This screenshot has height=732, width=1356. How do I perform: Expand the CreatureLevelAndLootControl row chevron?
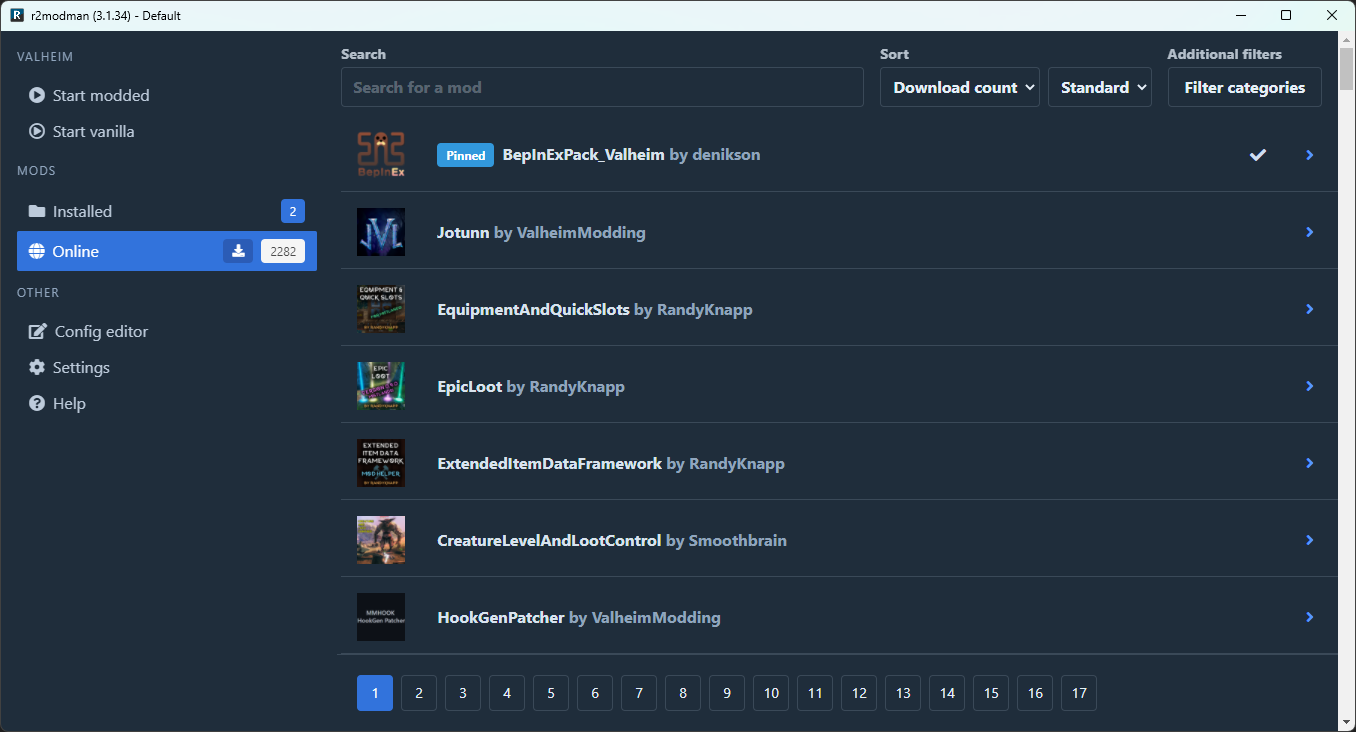pyautogui.click(x=1310, y=540)
